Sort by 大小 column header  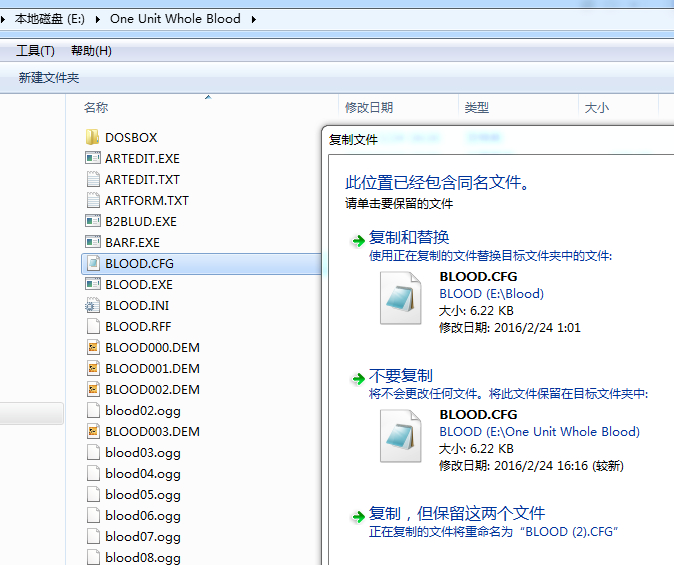click(x=597, y=107)
